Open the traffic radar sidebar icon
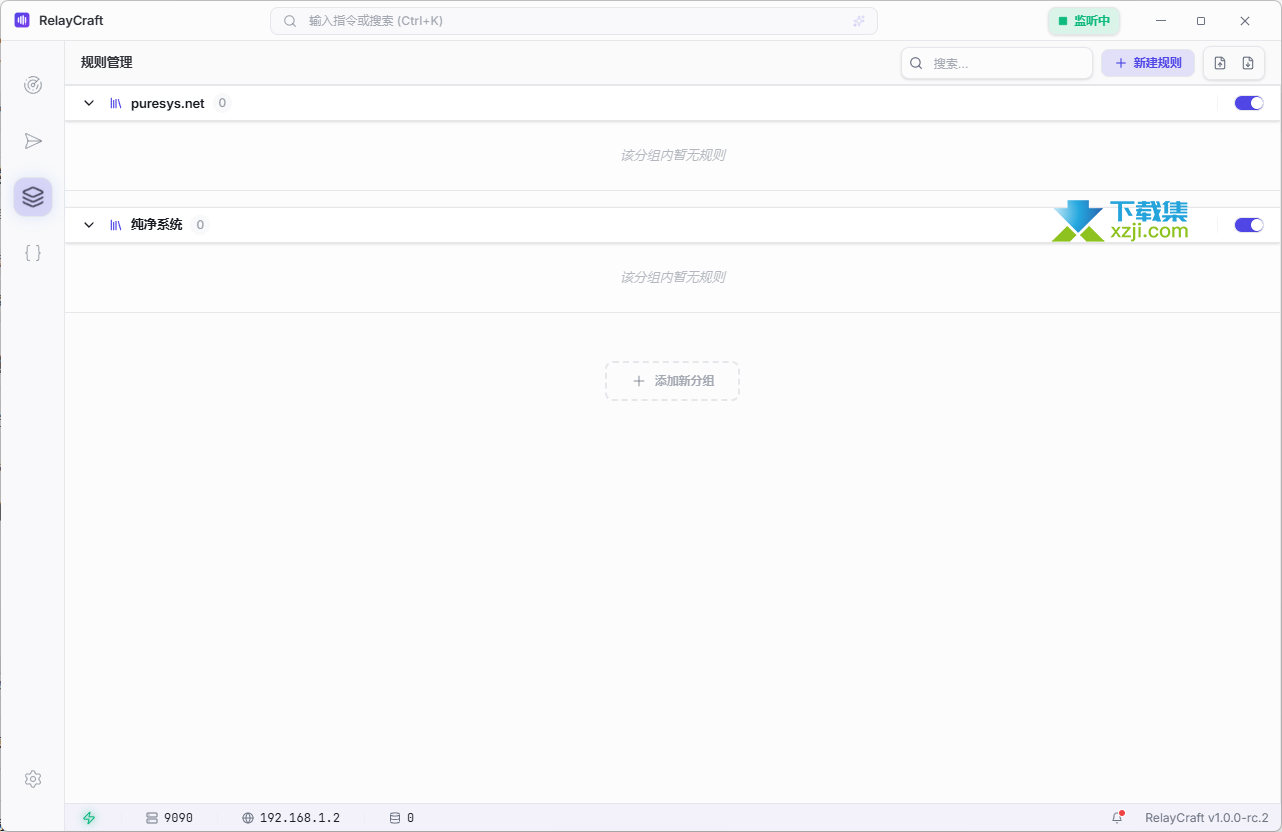 pos(33,85)
